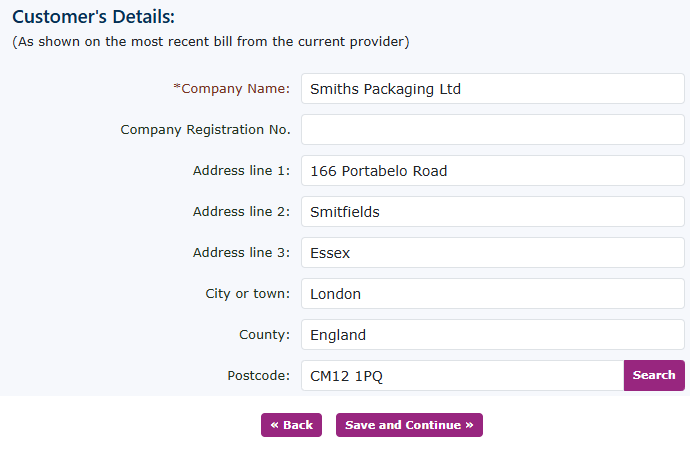The height and width of the screenshot is (452, 690).
Task: Click the Address line 1 label
Action: point(241,170)
